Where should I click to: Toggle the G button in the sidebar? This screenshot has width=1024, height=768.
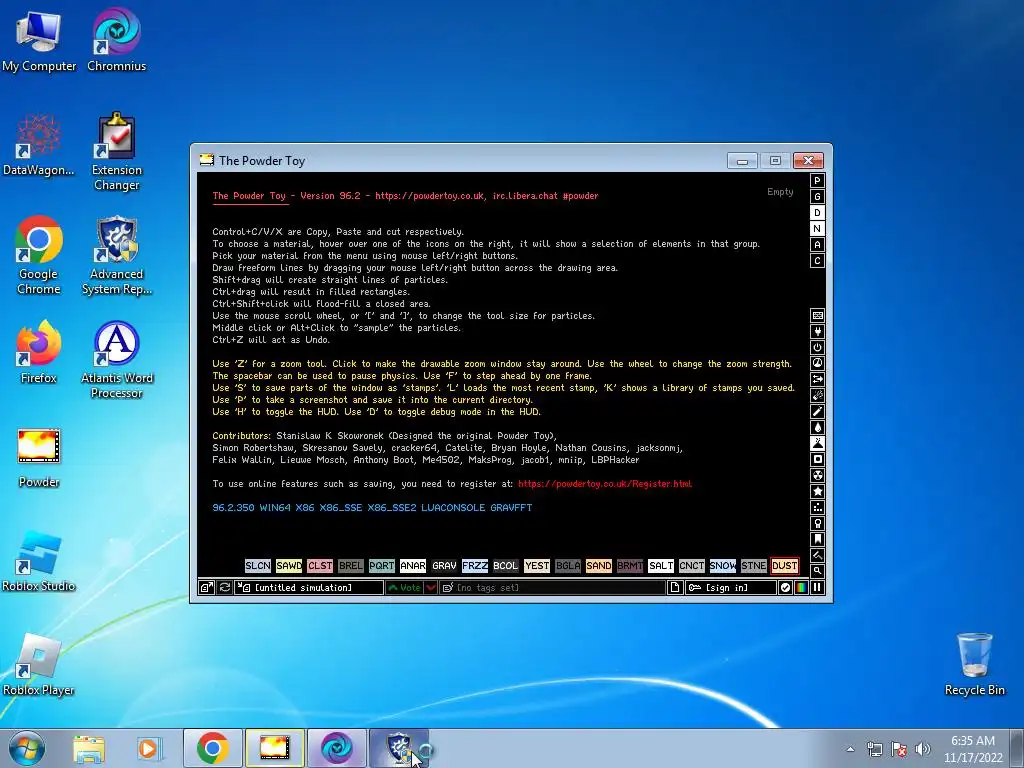pyautogui.click(x=817, y=197)
